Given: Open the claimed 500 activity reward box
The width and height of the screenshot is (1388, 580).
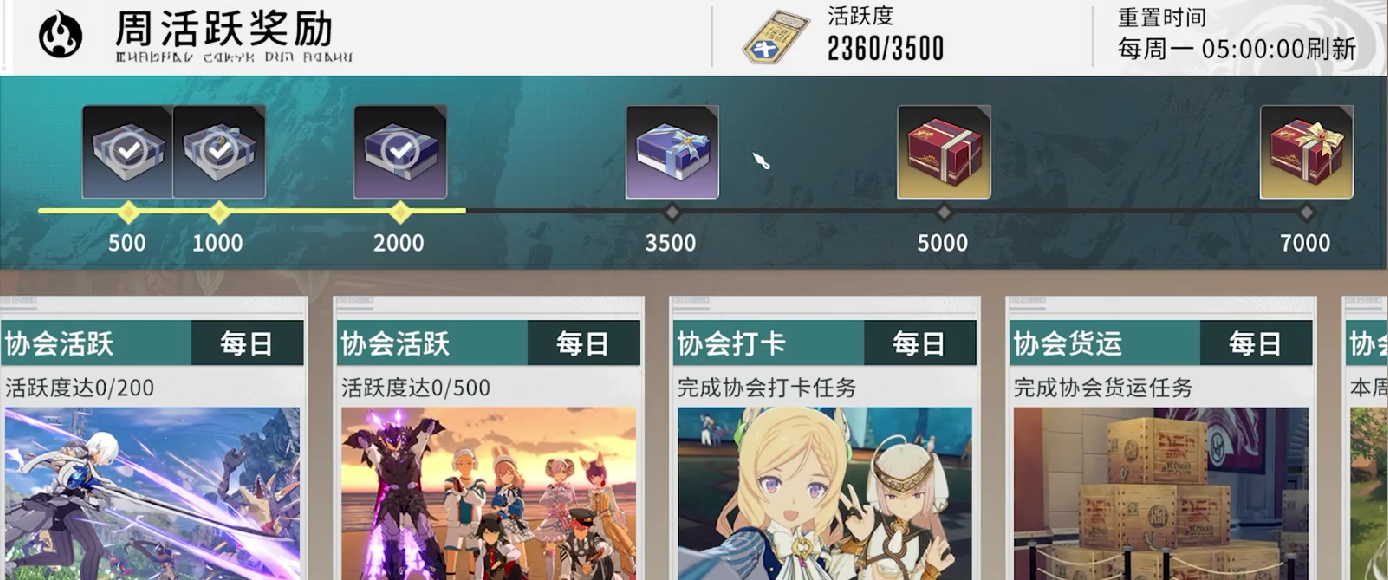Looking at the screenshot, I should point(127,152).
